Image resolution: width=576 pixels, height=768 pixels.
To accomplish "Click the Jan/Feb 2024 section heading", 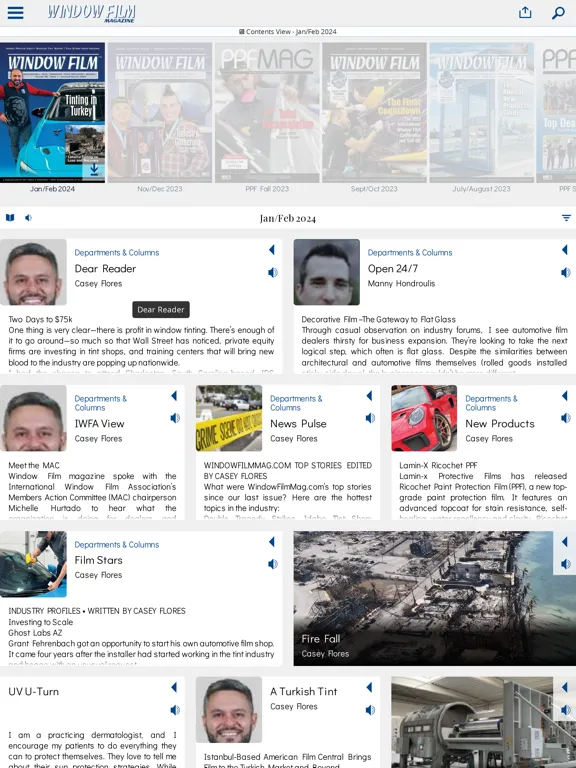I will [x=288, y=218].
